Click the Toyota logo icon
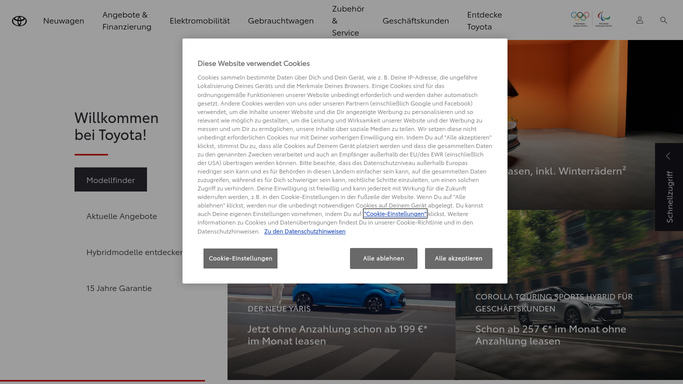The height and width of the screenshot is (384, 683). (x=19, y=21)
